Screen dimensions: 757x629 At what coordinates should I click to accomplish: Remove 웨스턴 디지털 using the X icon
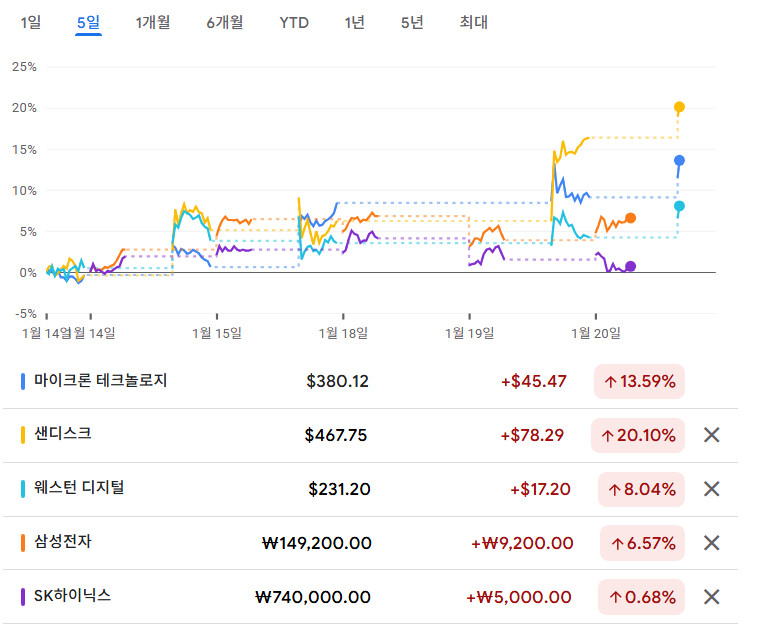711,489
